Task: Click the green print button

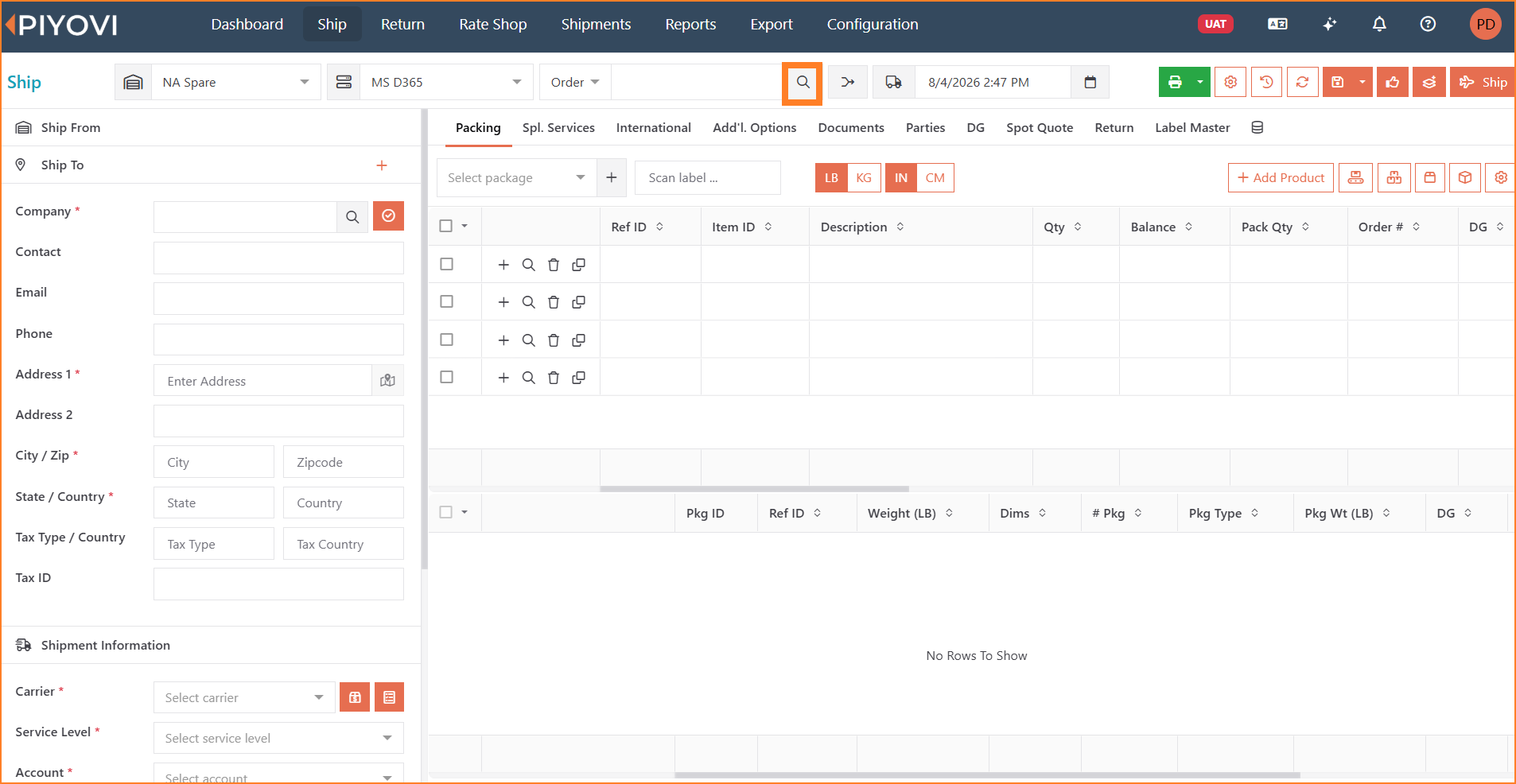Action: click(x=1175, y=83)
